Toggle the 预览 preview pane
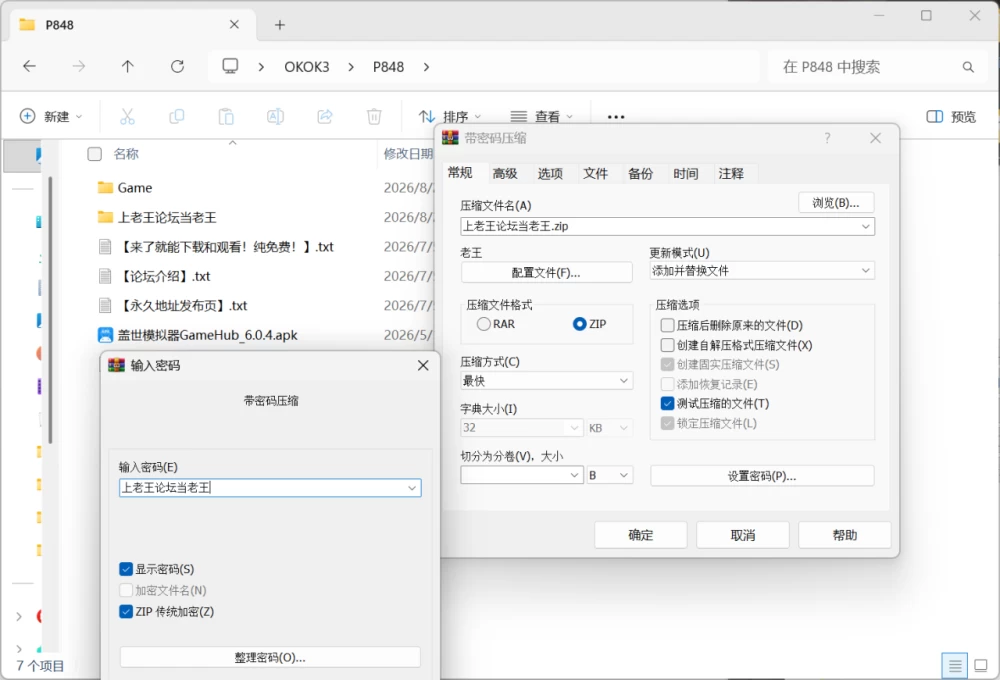Viewport: 1000px width, 680px height. coord(951,117)
